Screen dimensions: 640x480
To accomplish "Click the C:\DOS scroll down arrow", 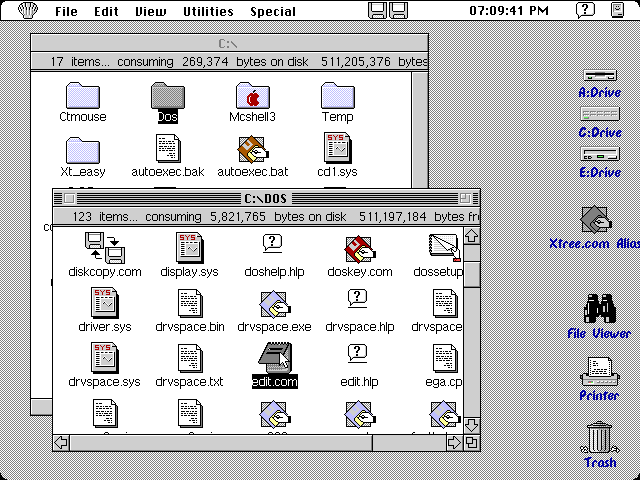I will 472,425.
